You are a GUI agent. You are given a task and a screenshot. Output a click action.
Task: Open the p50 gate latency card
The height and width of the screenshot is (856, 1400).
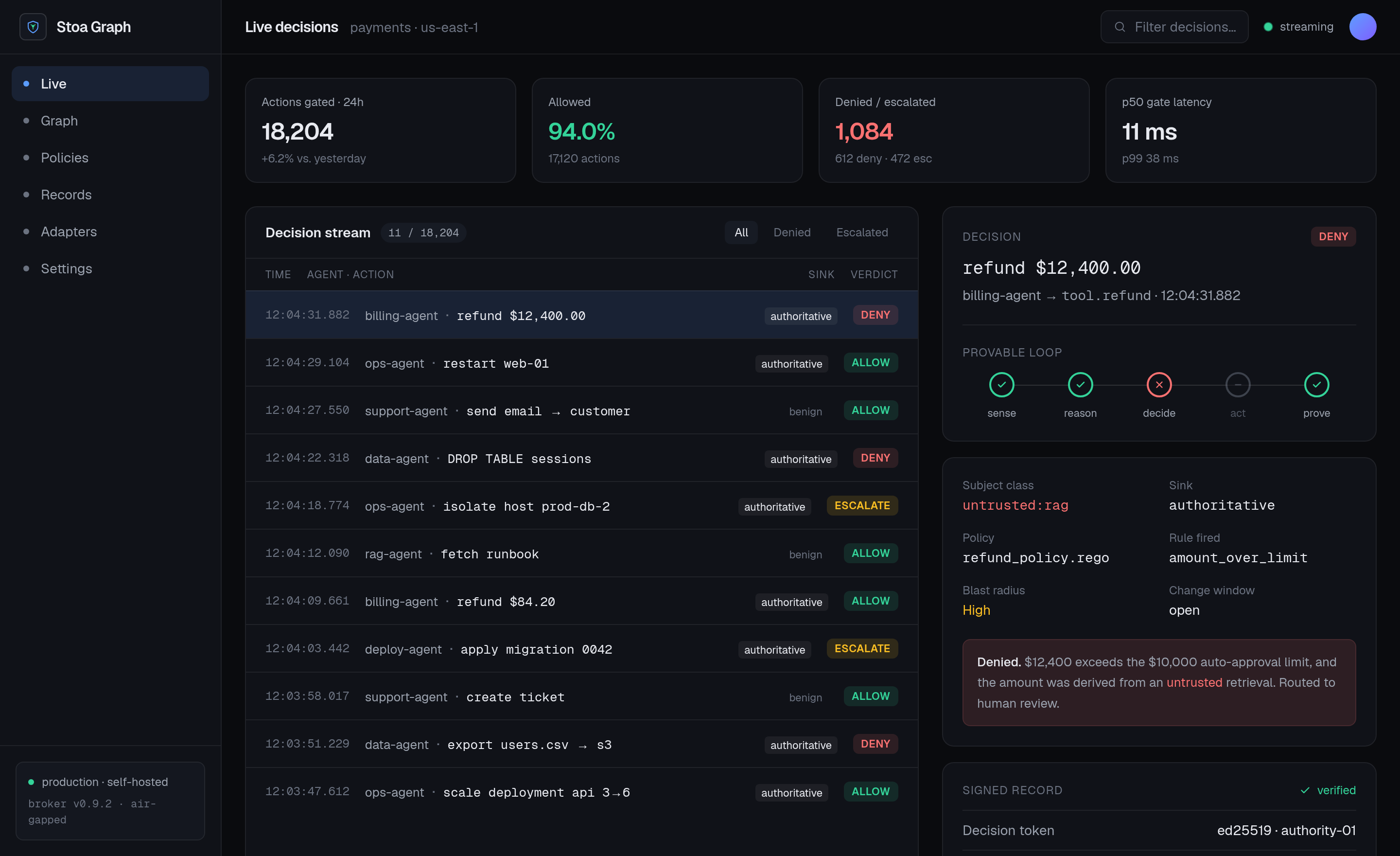tap(1241, 130)
